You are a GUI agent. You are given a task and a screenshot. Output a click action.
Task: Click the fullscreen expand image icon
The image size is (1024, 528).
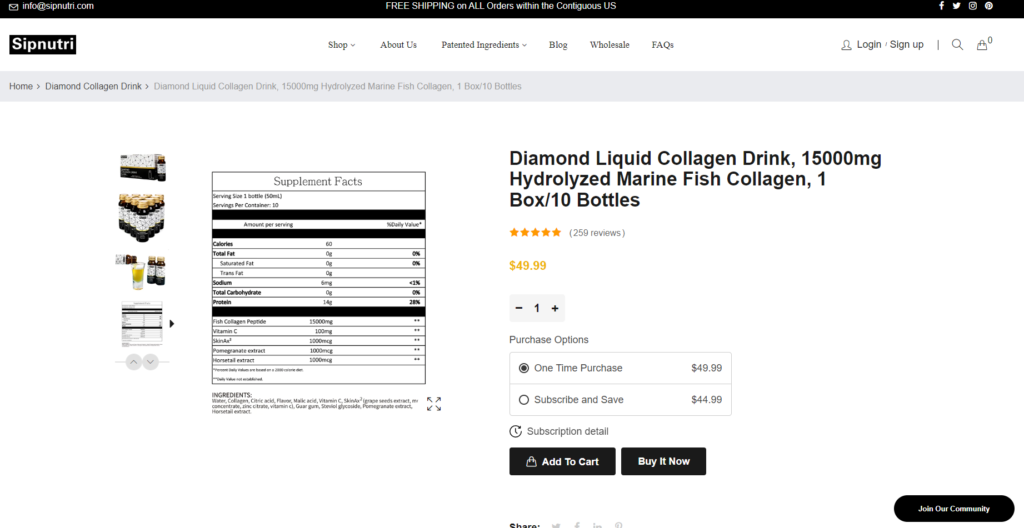tap(434, 404)
